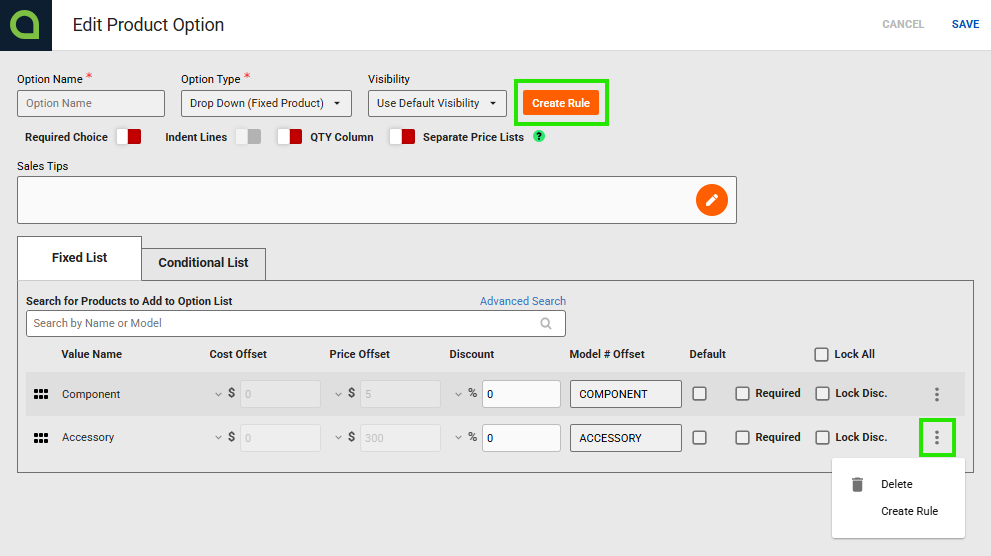Open the Component row three-dot menu
Screen dimensions: 991x556
click(x=937, y=394)
